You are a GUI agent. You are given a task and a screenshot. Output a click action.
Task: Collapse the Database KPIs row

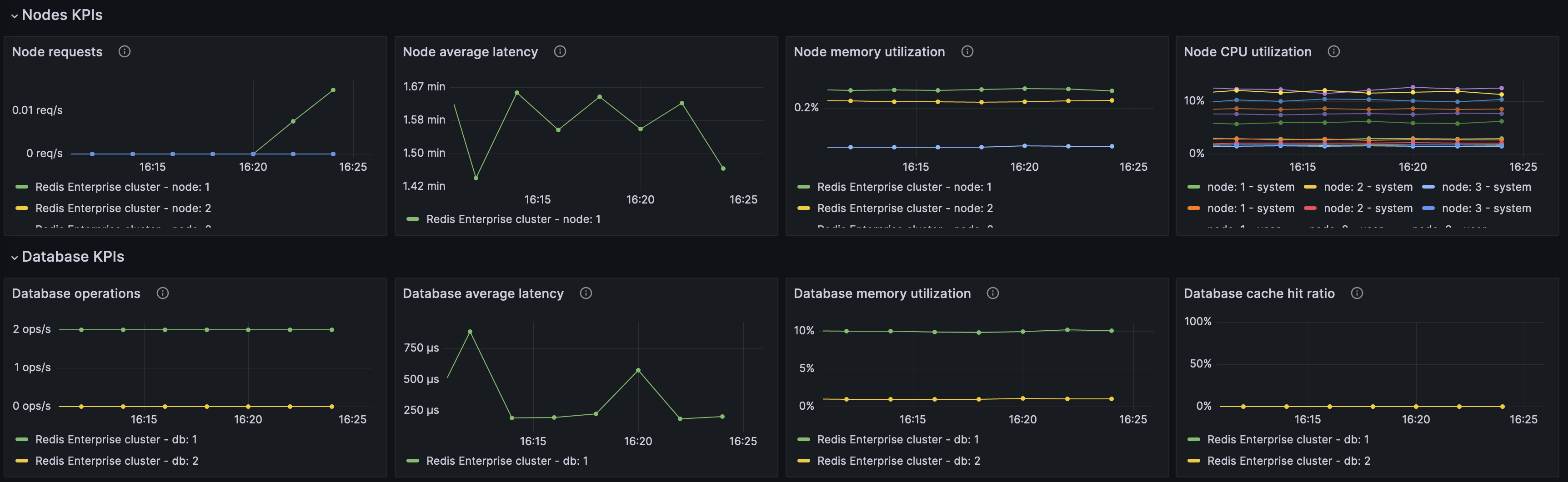pos(13,256)
